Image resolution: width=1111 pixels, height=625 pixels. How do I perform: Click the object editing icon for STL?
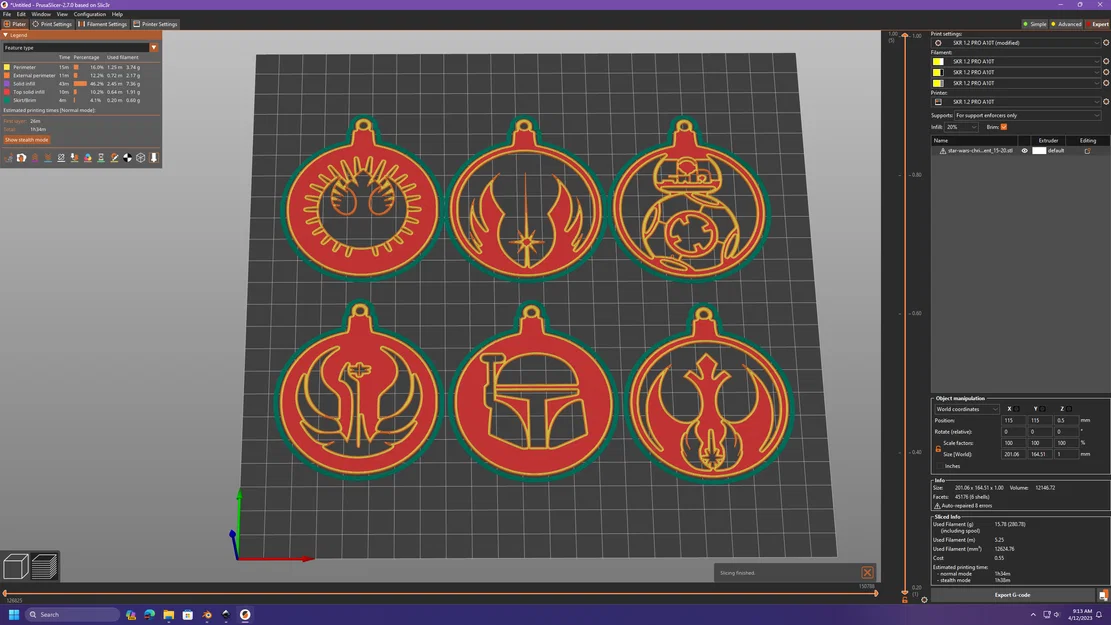point(1087,151)
